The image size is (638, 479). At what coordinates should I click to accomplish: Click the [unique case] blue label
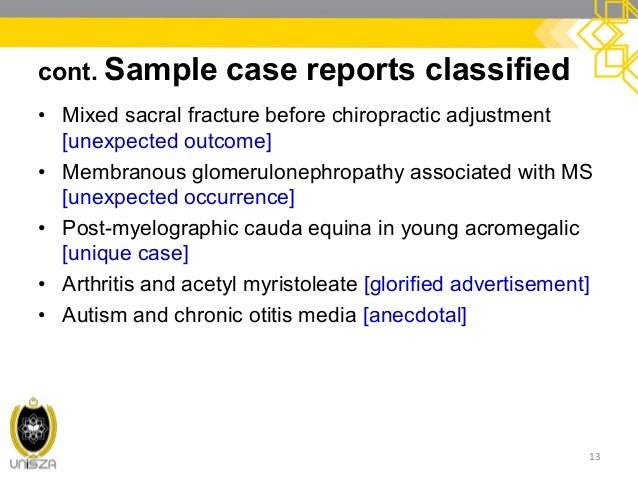click(x=125, y=253)
